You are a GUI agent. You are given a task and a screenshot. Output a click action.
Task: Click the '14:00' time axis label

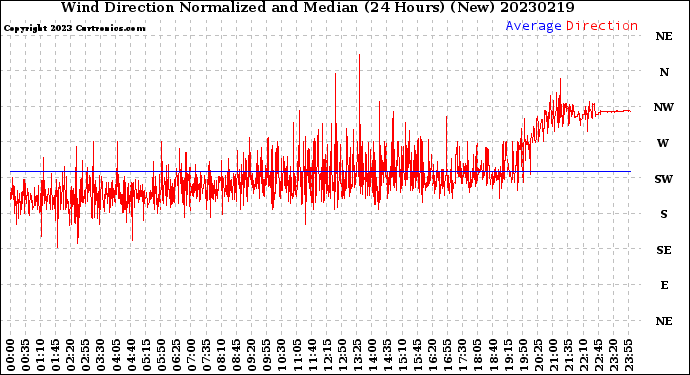tap(372, 355)
